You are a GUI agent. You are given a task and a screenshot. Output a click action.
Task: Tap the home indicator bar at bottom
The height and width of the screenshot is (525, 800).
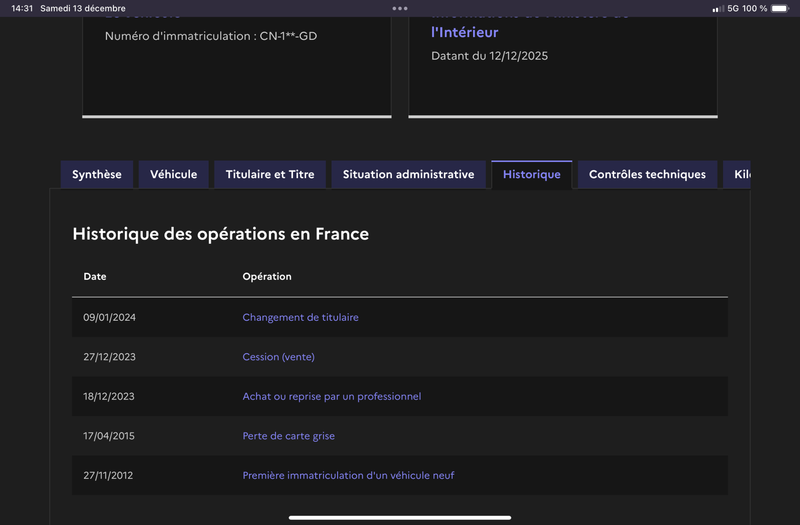click(400, 517)
